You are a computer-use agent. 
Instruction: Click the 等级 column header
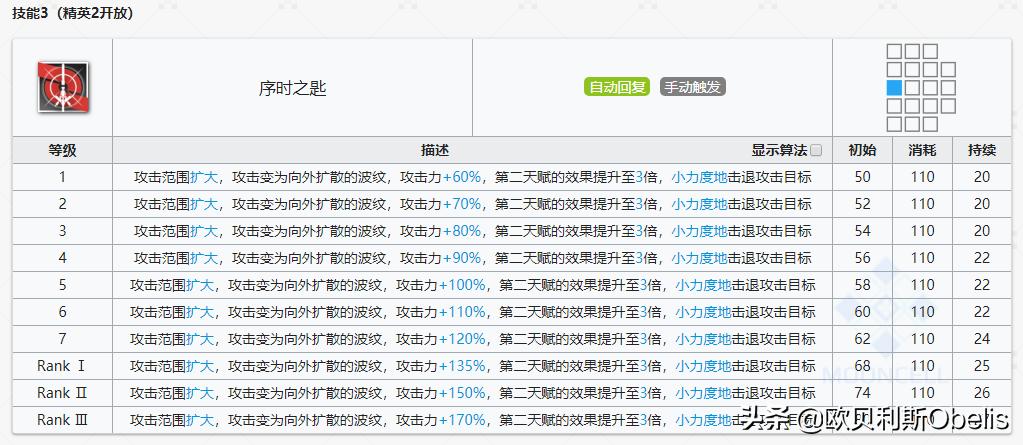pyautogui.click(x=63, y=151)
